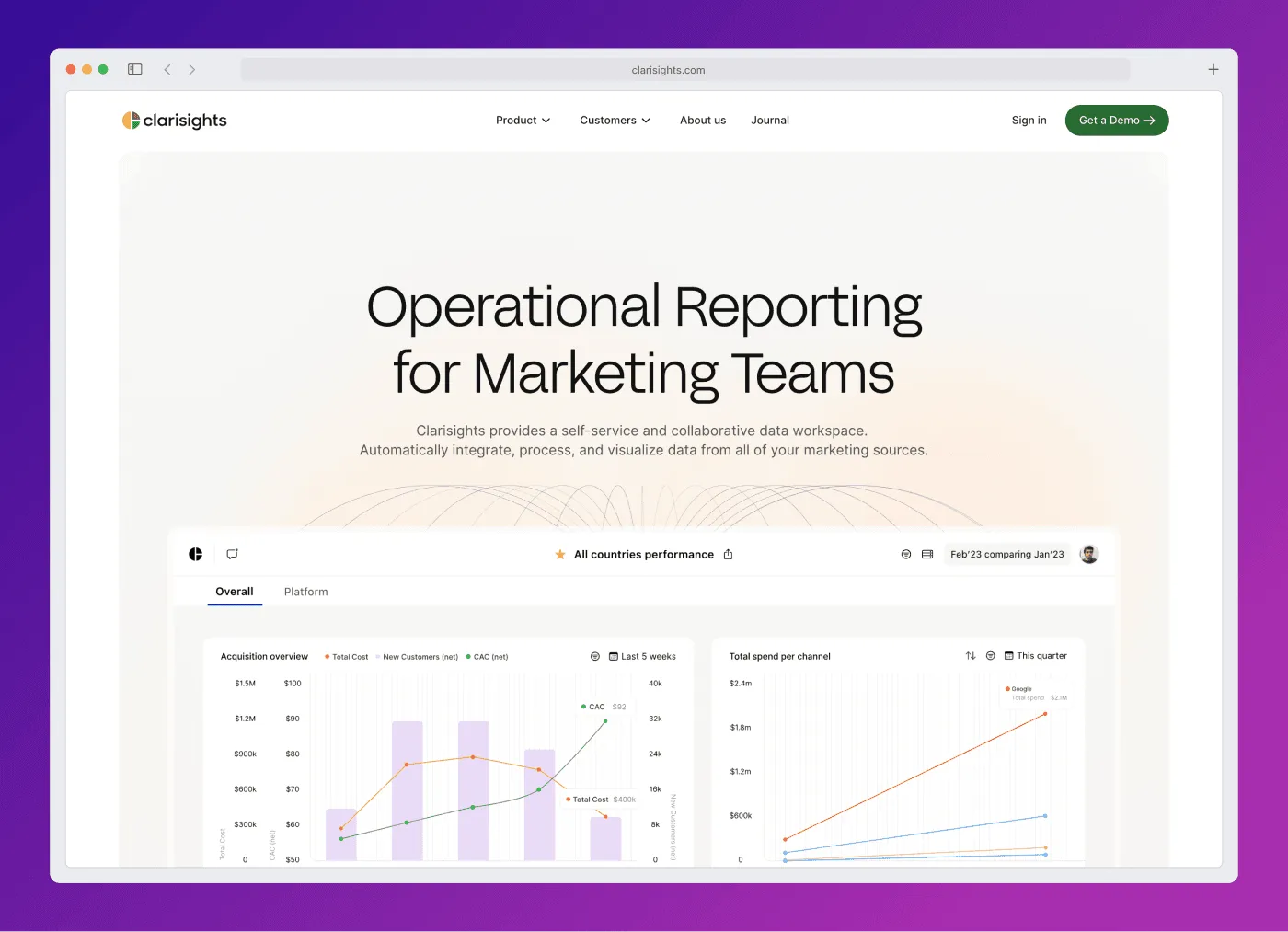
Task: Open the Last 5 weeks range selector
Action: (x=643, y=656)
